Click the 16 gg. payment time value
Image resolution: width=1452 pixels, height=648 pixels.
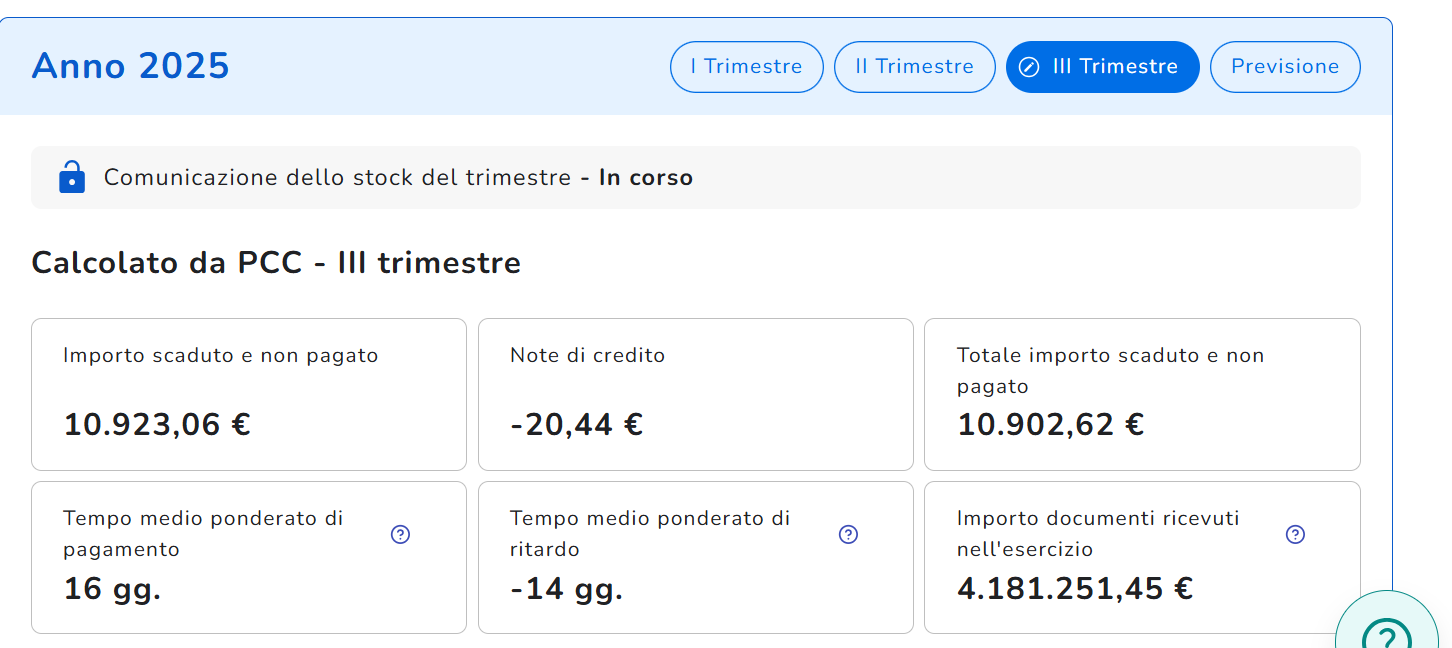click(x=112, y=589)
